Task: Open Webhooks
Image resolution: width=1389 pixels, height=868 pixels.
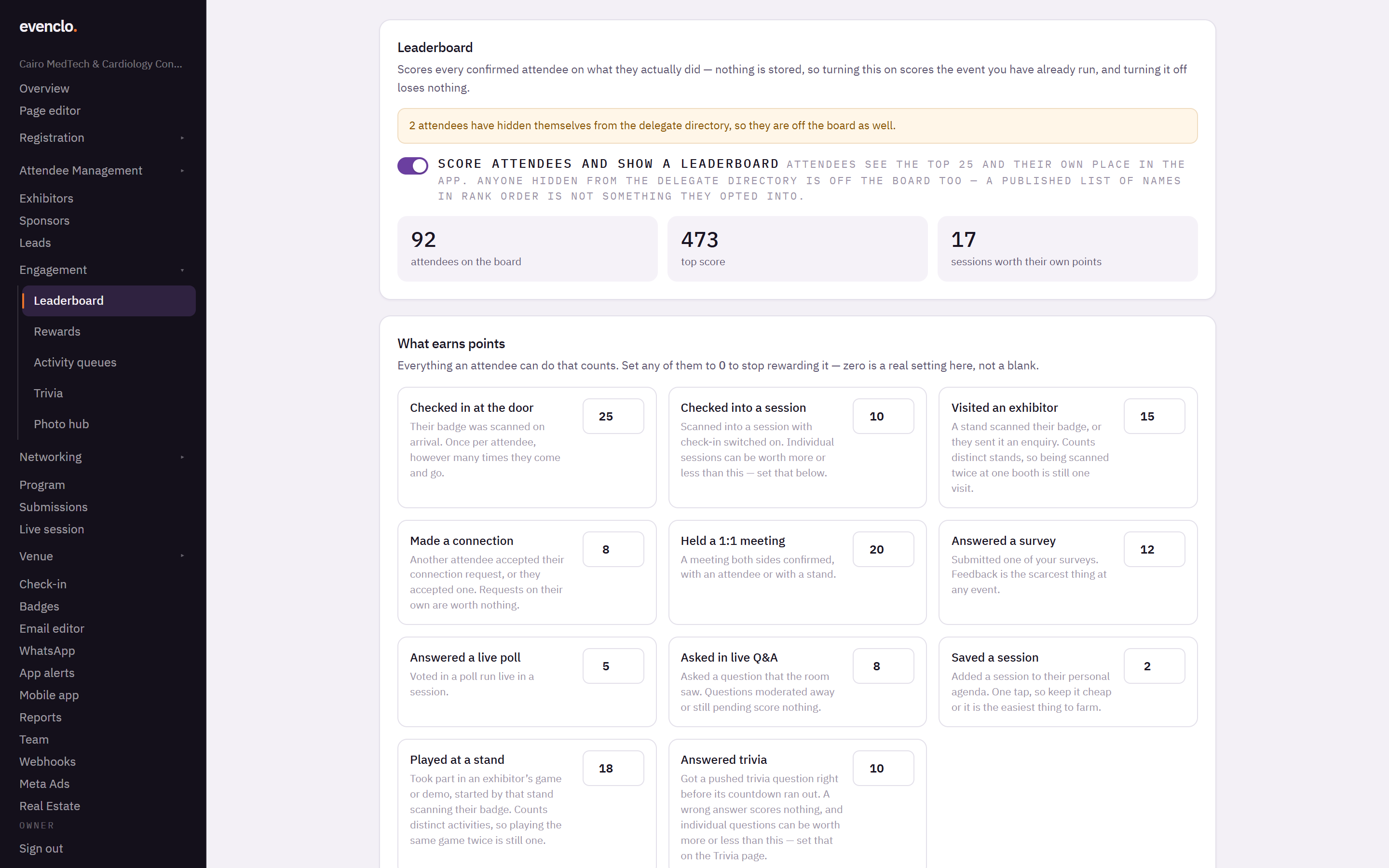Action: [48, 762]
